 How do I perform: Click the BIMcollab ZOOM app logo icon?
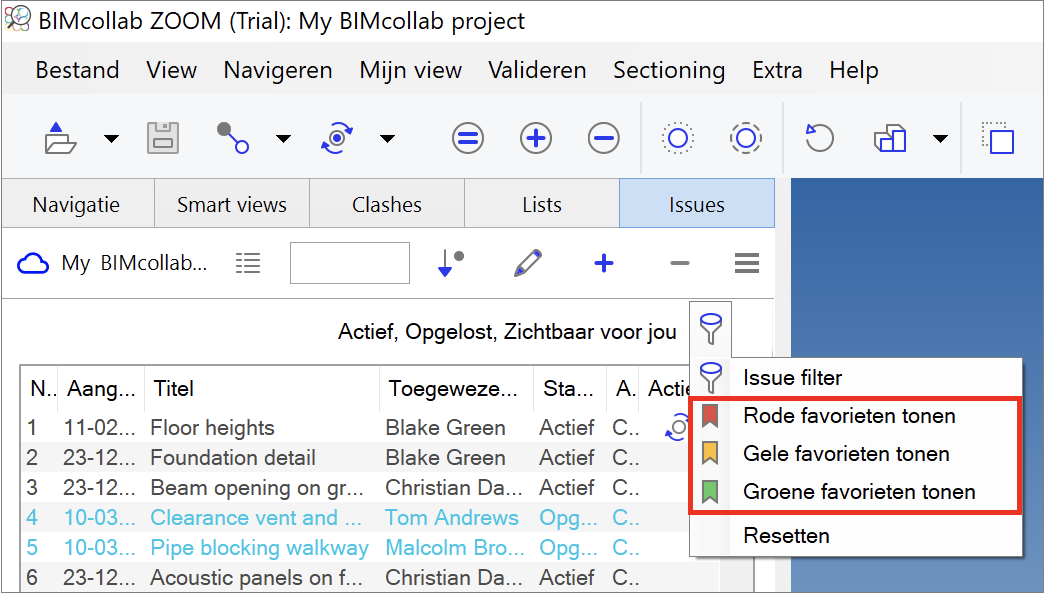18,19
